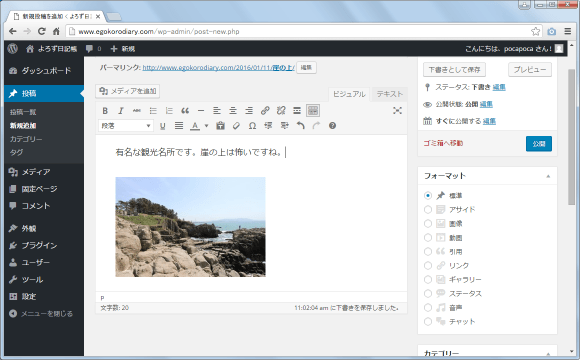Clear formatting with the eraser icon

click(236, 126)
